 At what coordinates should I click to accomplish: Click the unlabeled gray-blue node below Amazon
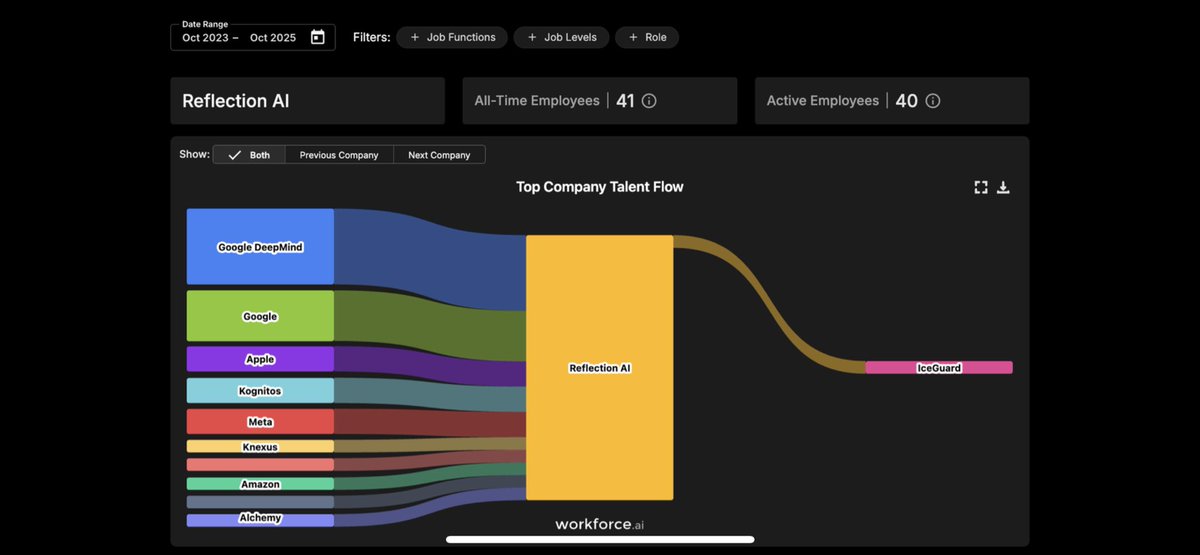pos(260,502)
